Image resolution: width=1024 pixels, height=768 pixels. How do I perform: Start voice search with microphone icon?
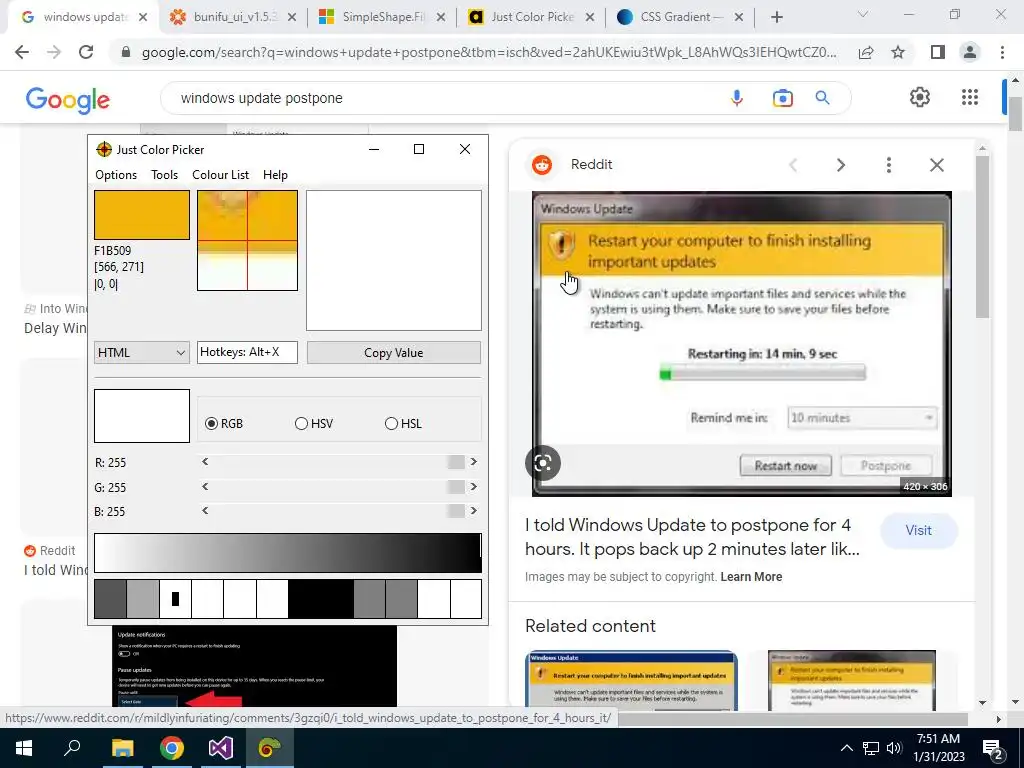pos(737,98)
